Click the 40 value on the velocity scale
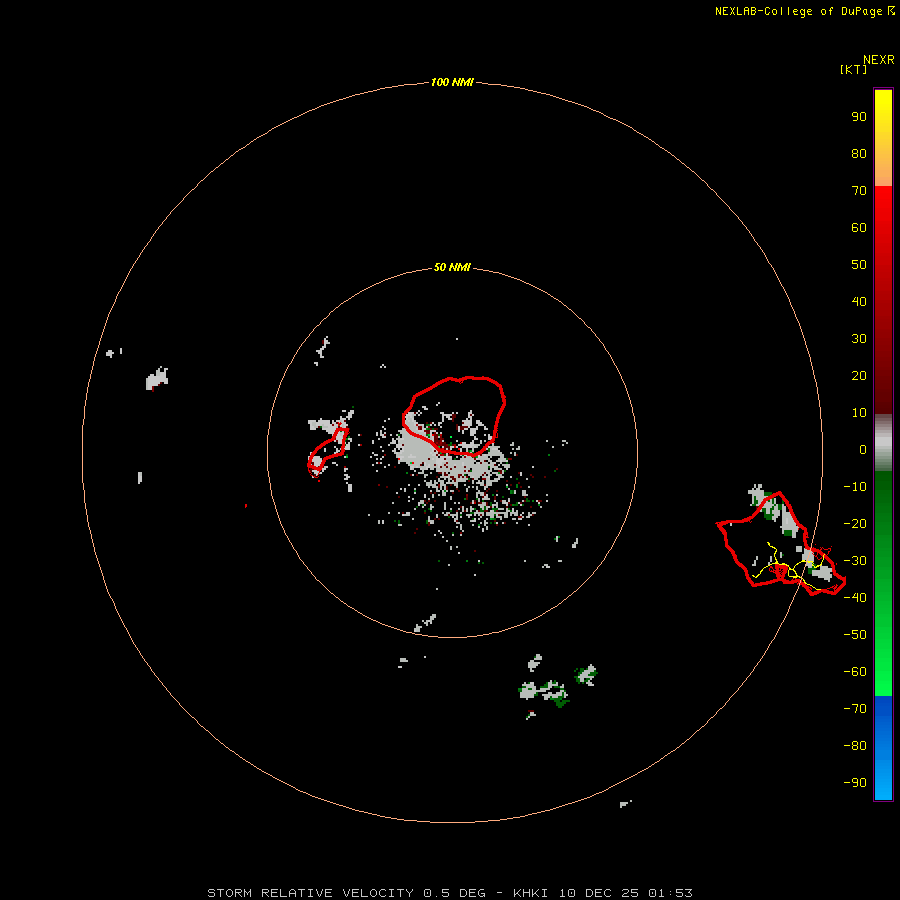Viewport: 900px width, 900px height. [x=859, y=302]
